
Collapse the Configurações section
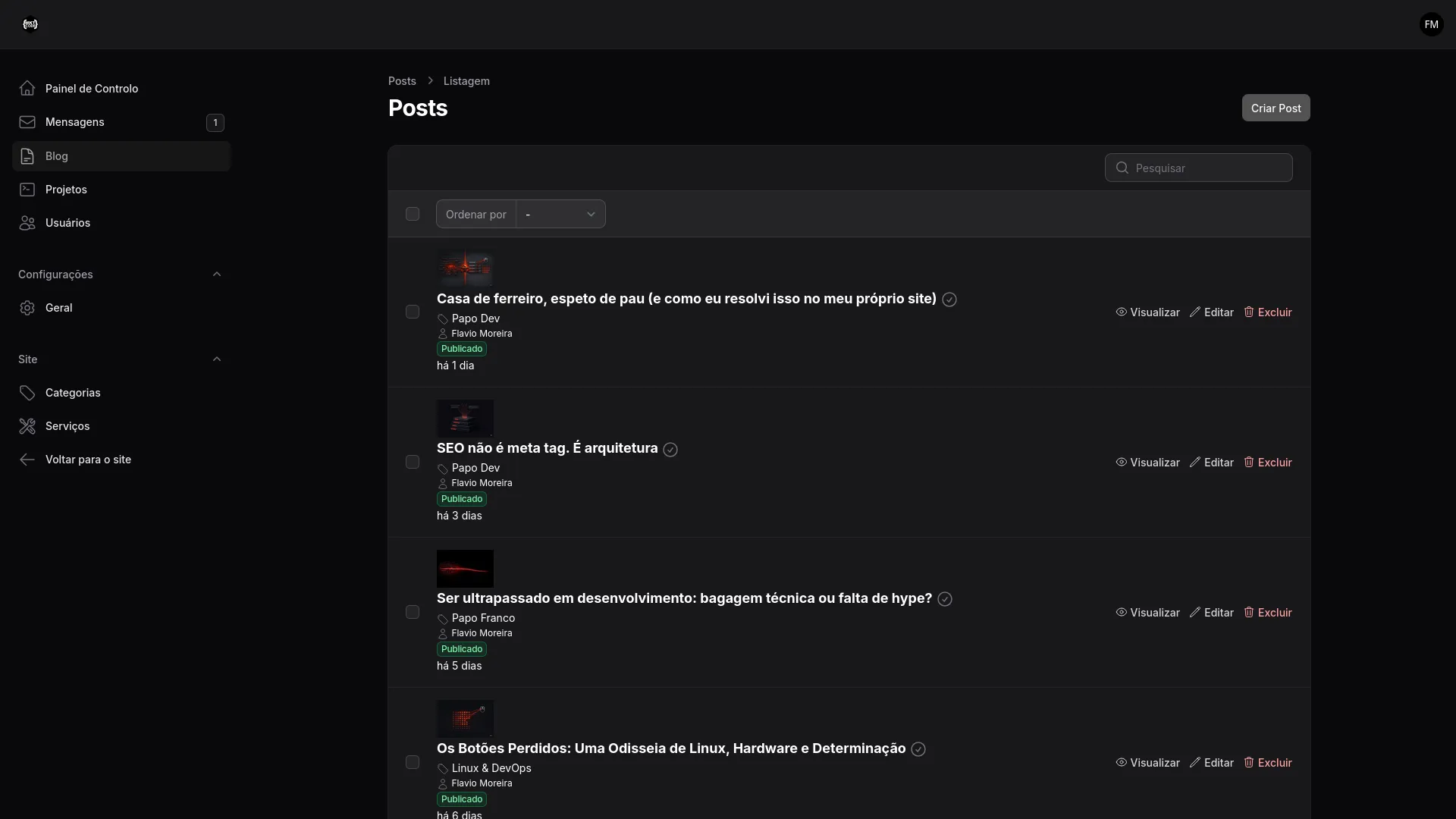[x=218, y=274]
